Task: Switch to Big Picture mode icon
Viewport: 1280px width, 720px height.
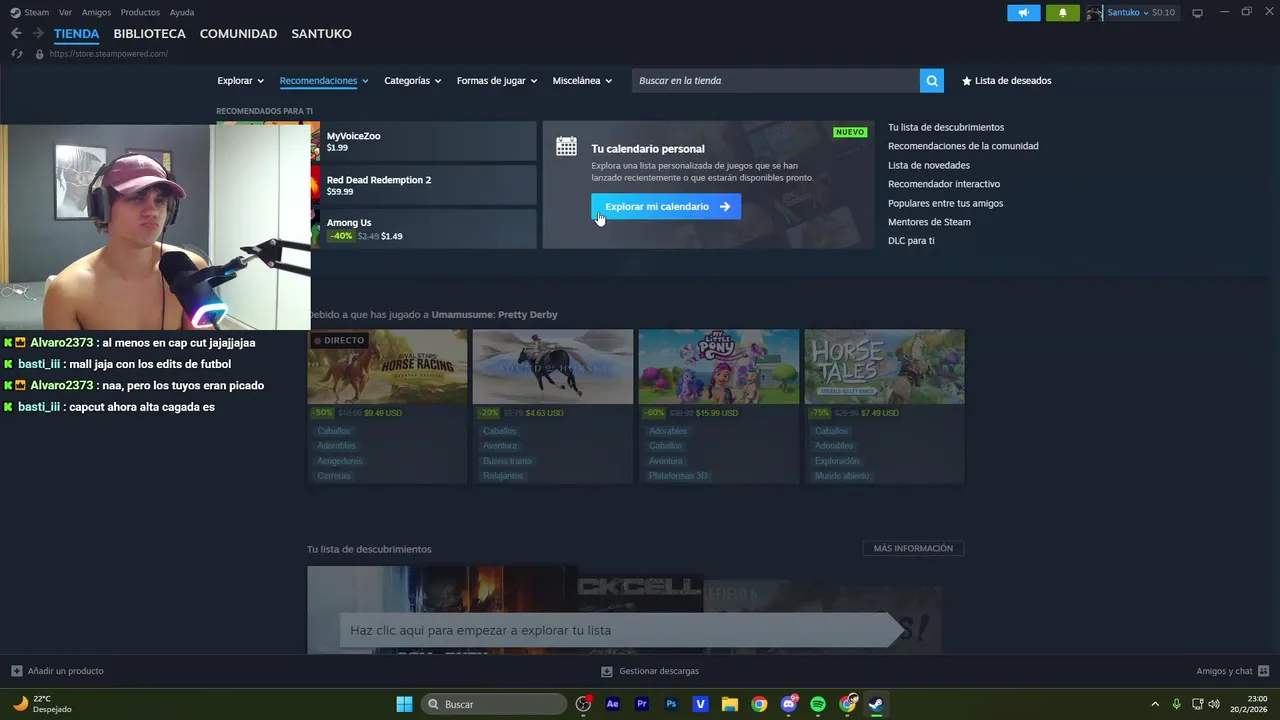Action: [1197, 13]
